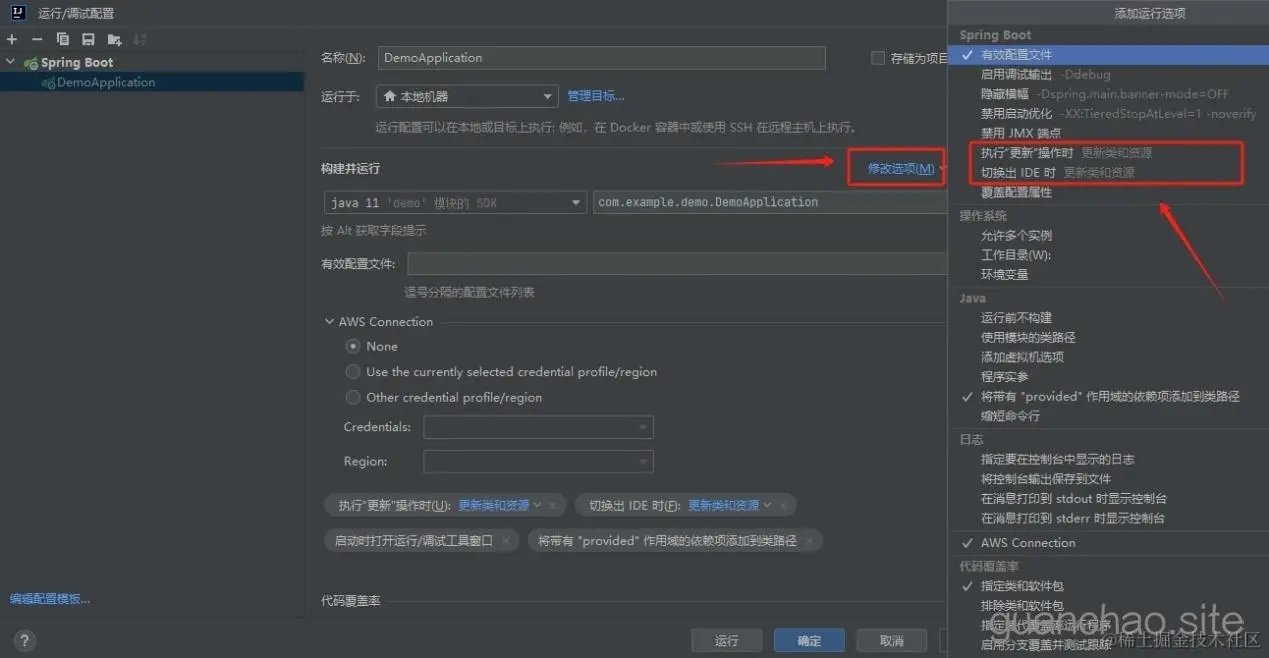The image size is (1269, 658).
Task: Add a new run configuration with plus icon
Action: 12,39
